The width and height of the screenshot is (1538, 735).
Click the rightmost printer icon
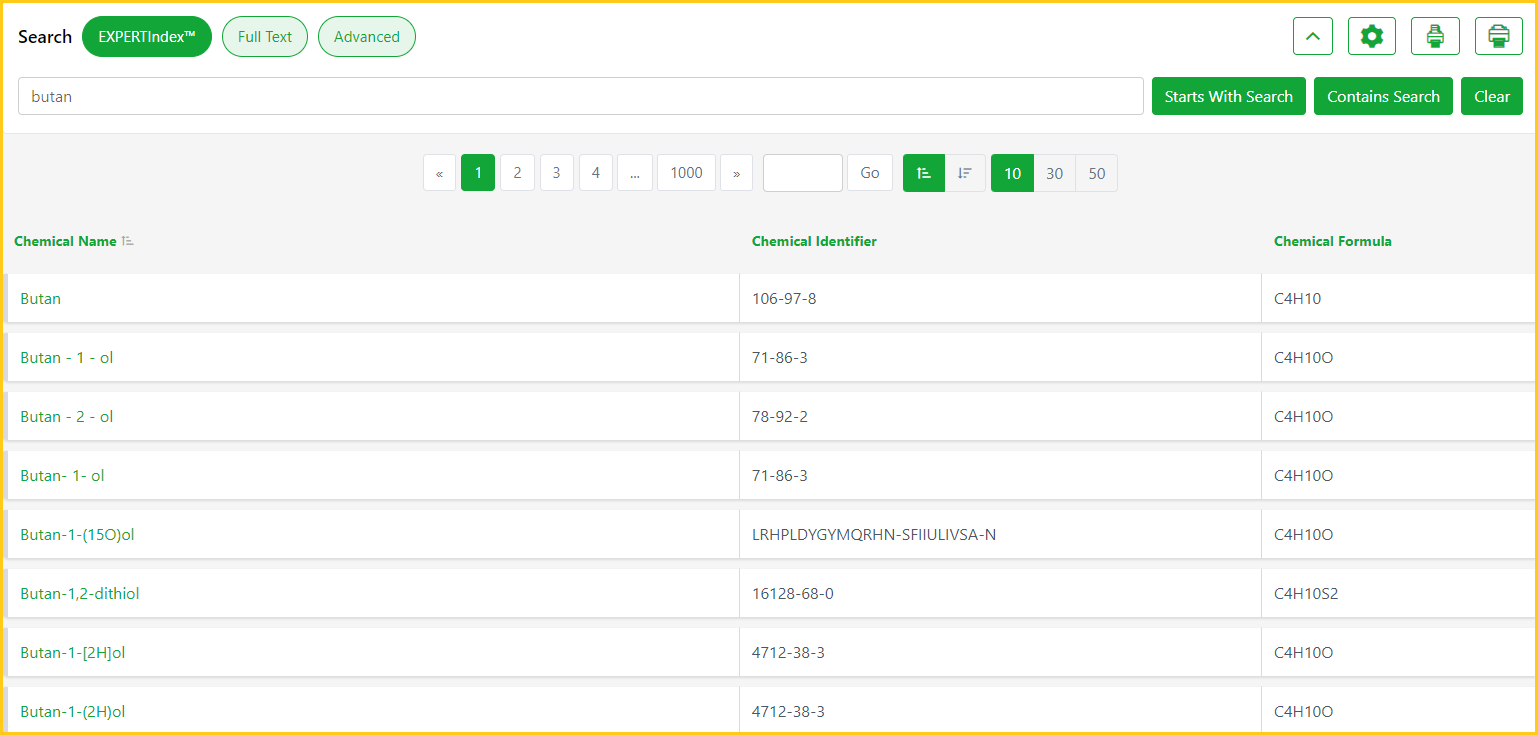point(1498,37)
